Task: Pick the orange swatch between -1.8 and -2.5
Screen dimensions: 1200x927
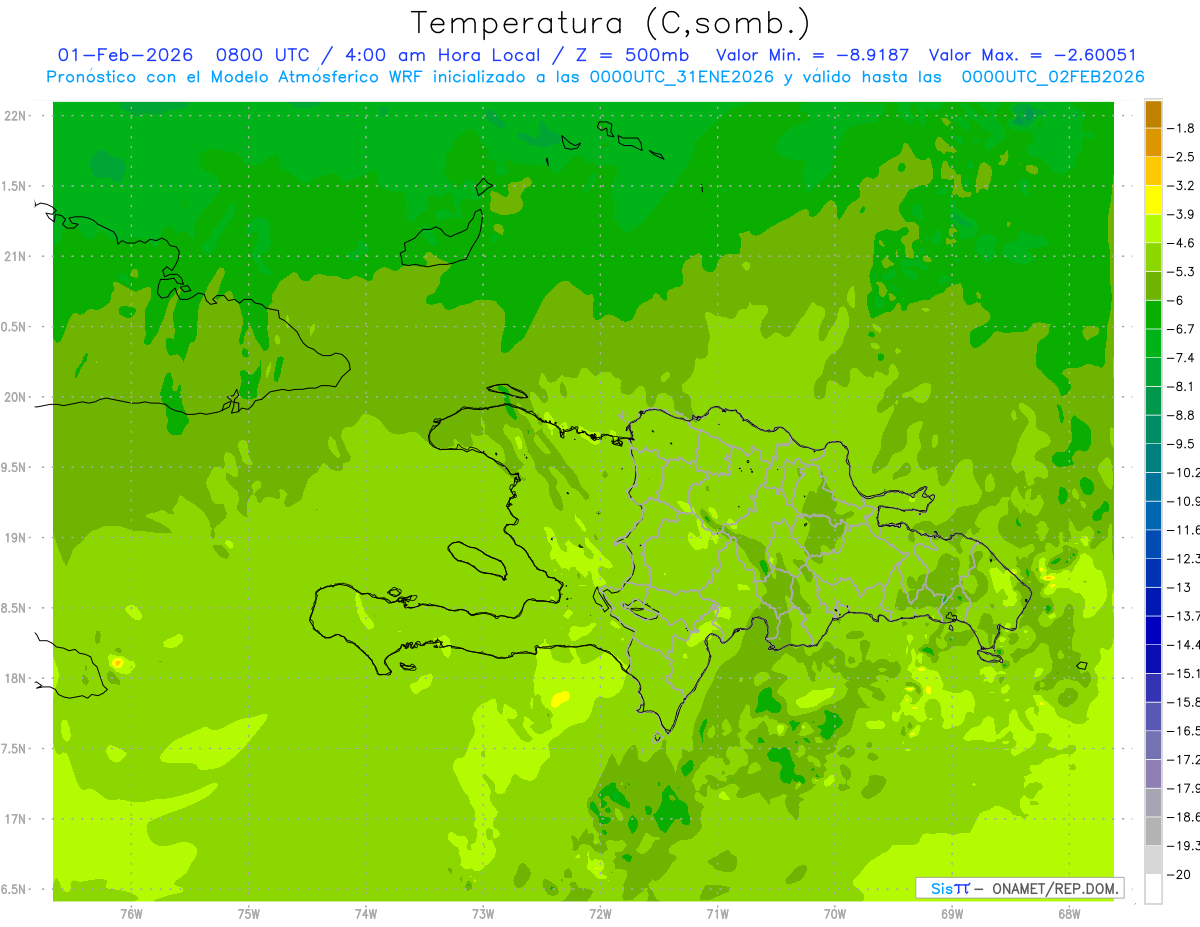Action: [x=1153, y=143]
